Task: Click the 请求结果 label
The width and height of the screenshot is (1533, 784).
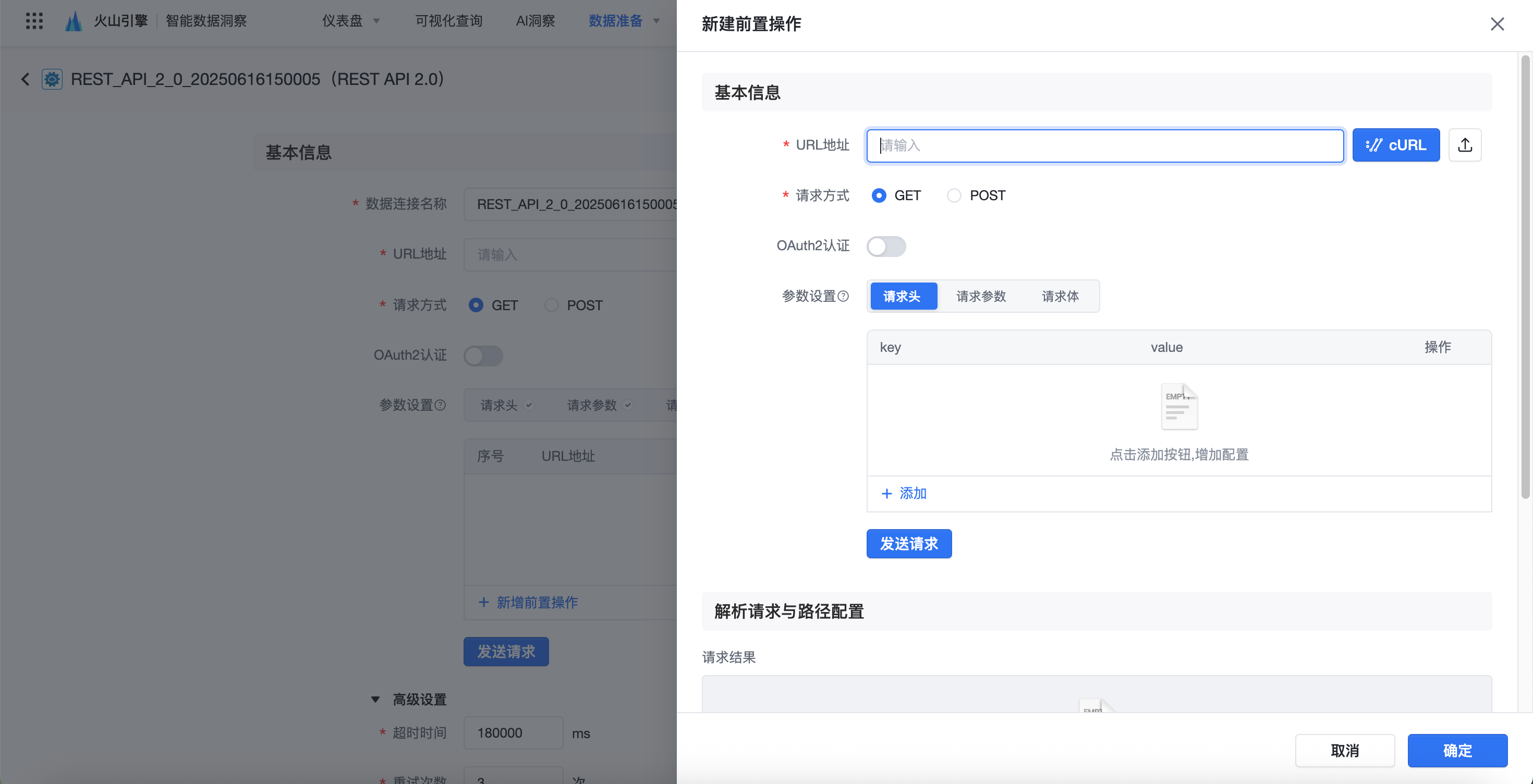Action: click(728, 657)
